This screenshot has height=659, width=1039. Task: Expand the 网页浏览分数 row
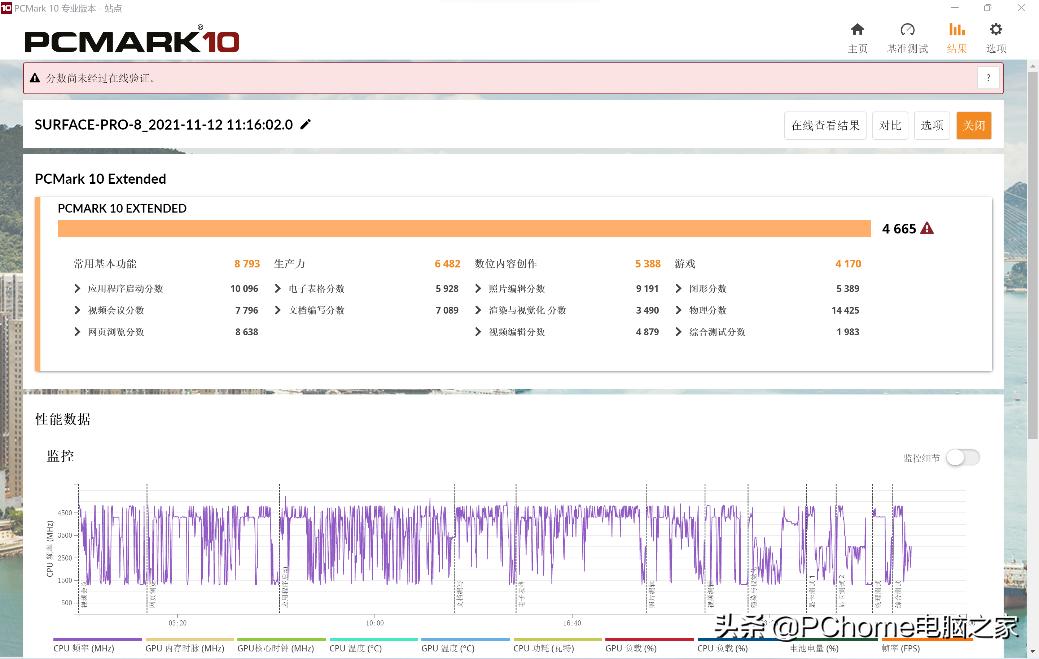click(x=78, y=332)
